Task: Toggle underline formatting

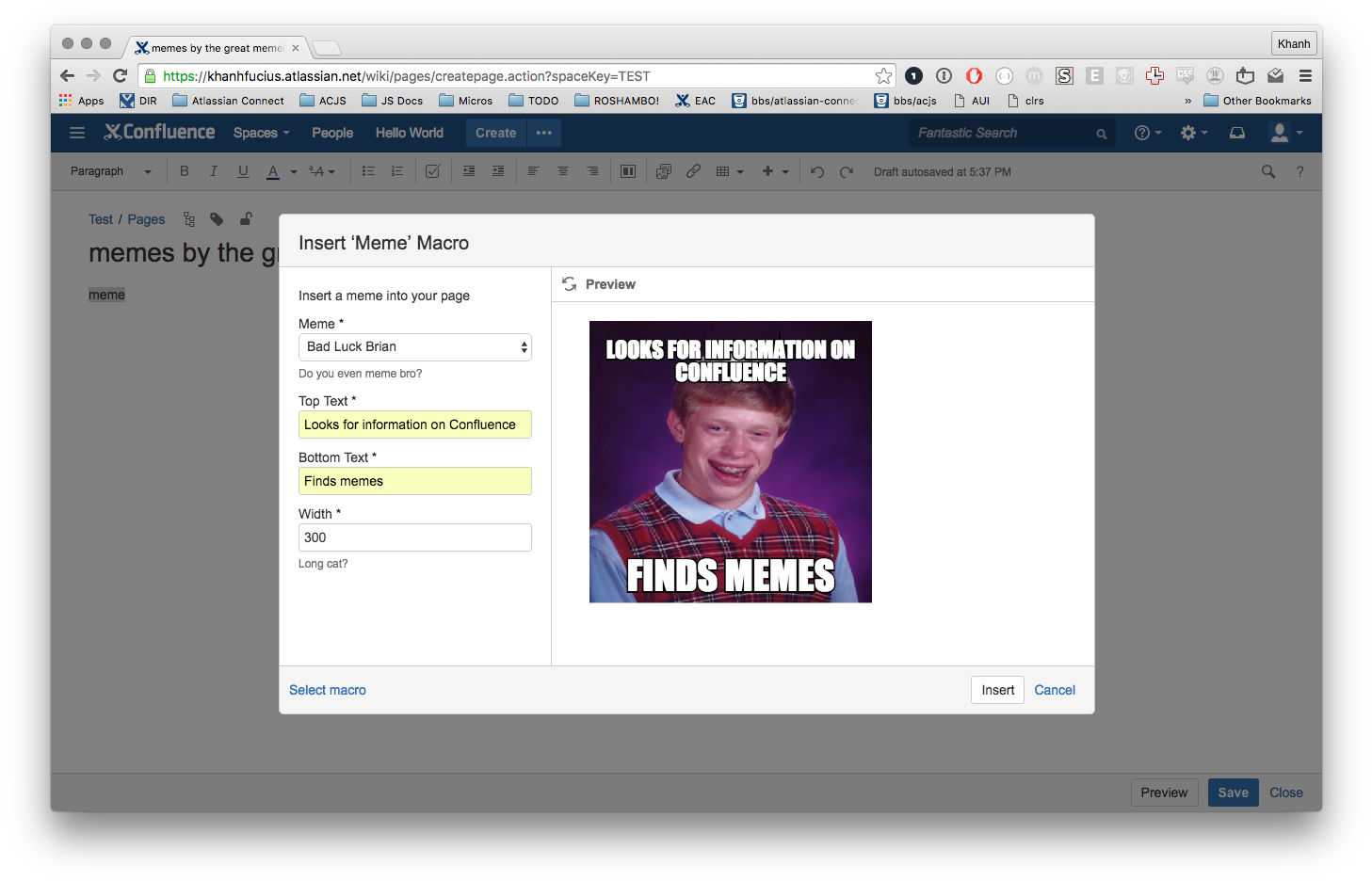Action: tap(243, 171)
